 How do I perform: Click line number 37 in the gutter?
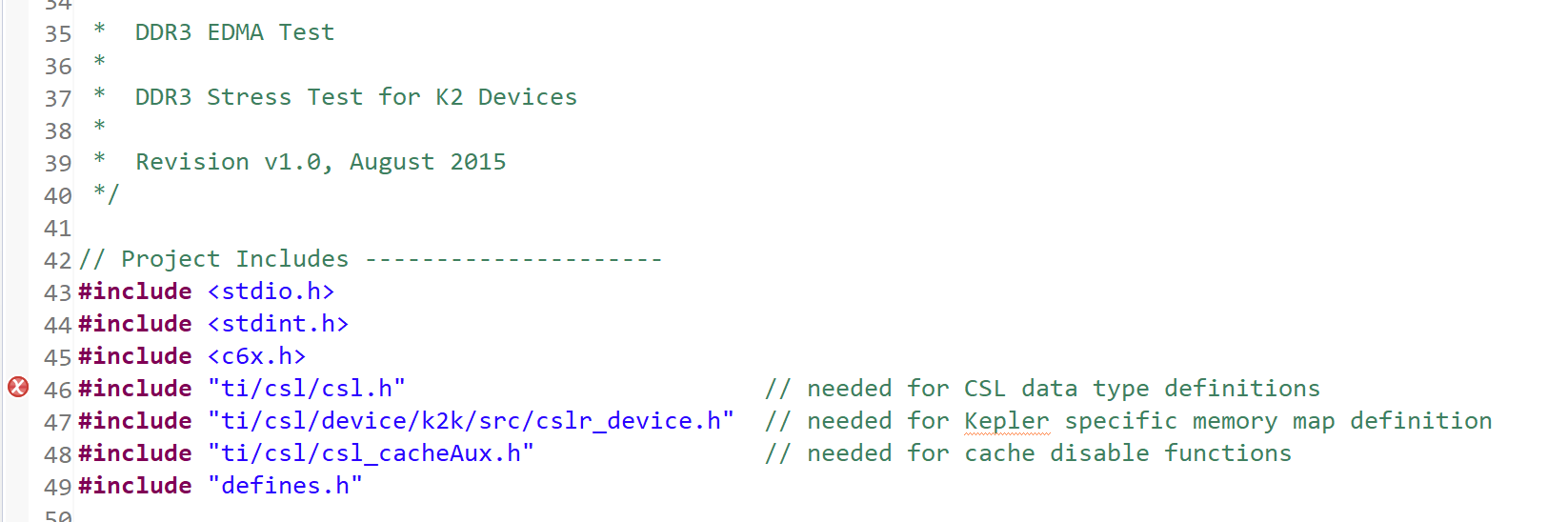(x=57, y=99)
